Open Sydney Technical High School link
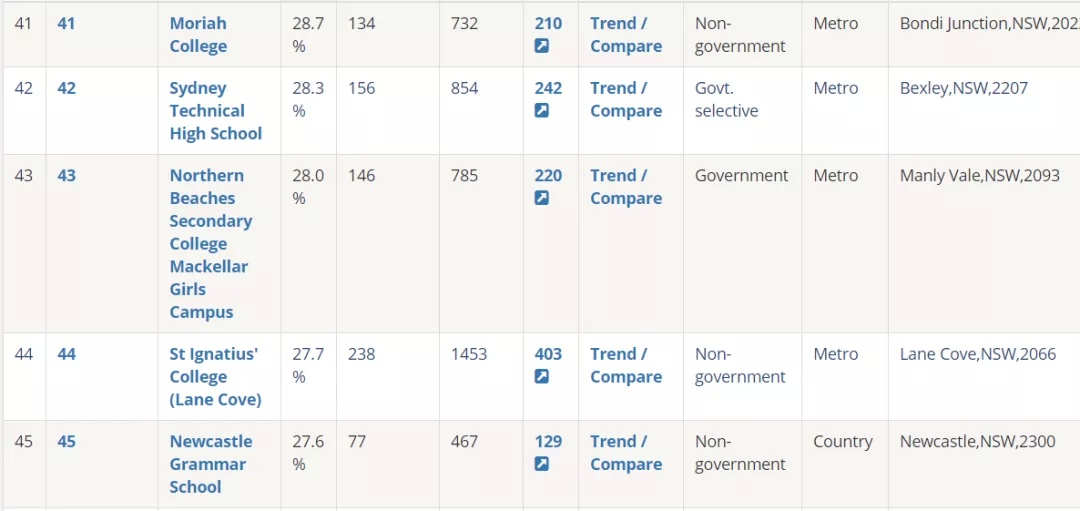 pos(216,111)
